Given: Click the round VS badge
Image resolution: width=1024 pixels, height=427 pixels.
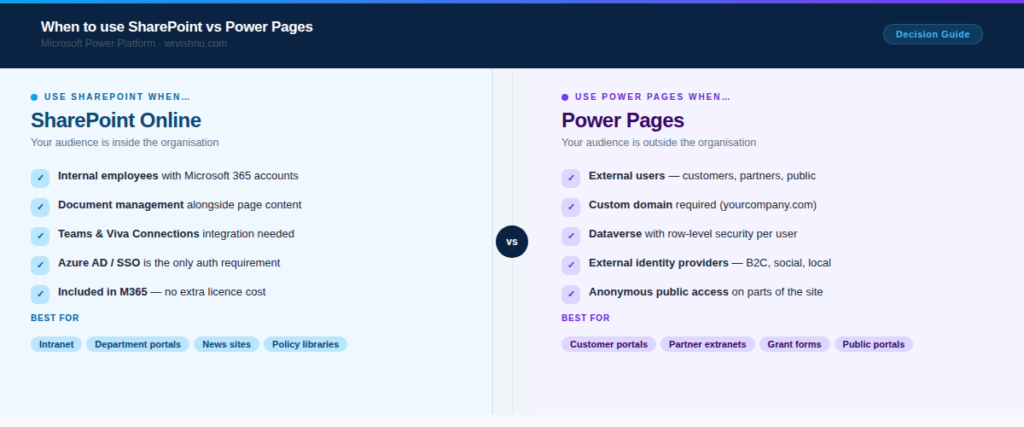Looking at the screenshot, I should coord(512,242).
